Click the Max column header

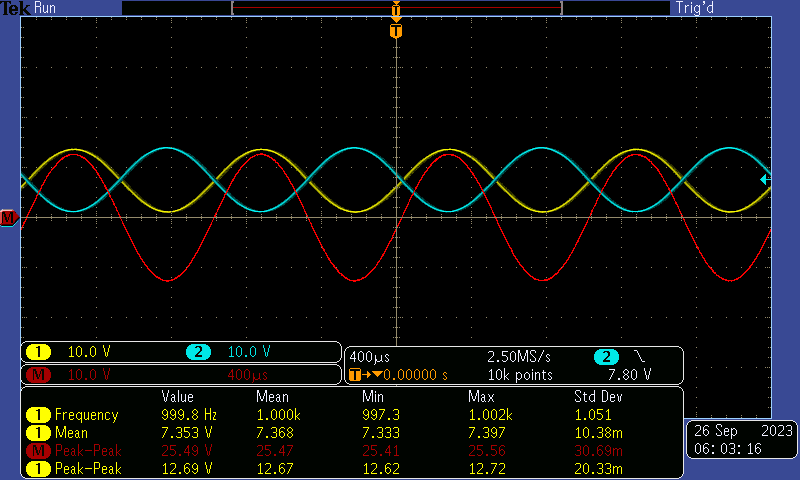point(481,397)
